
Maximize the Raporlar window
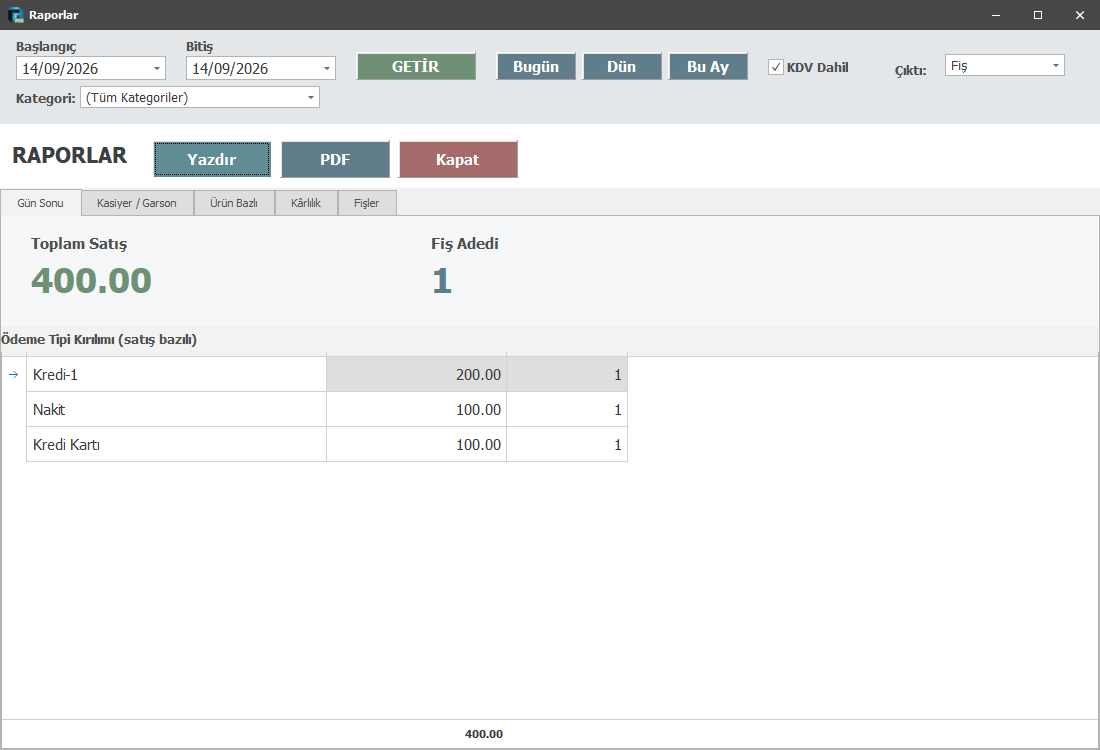pyautogui.click(x=1038, y=15)
